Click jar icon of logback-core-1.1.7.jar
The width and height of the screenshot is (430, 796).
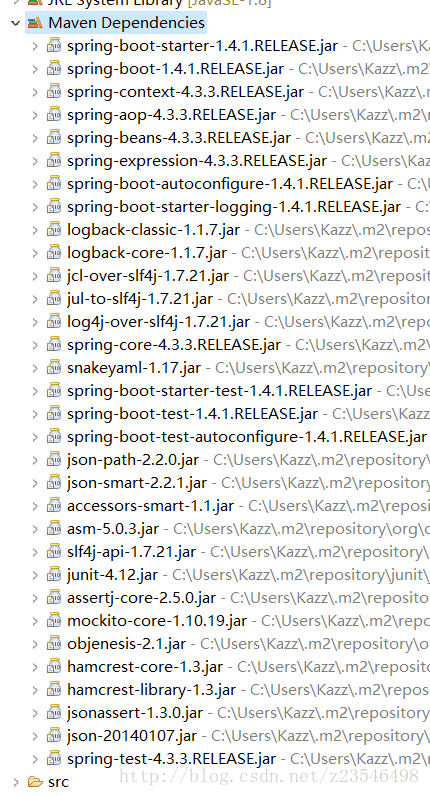[x=54, y=252]
